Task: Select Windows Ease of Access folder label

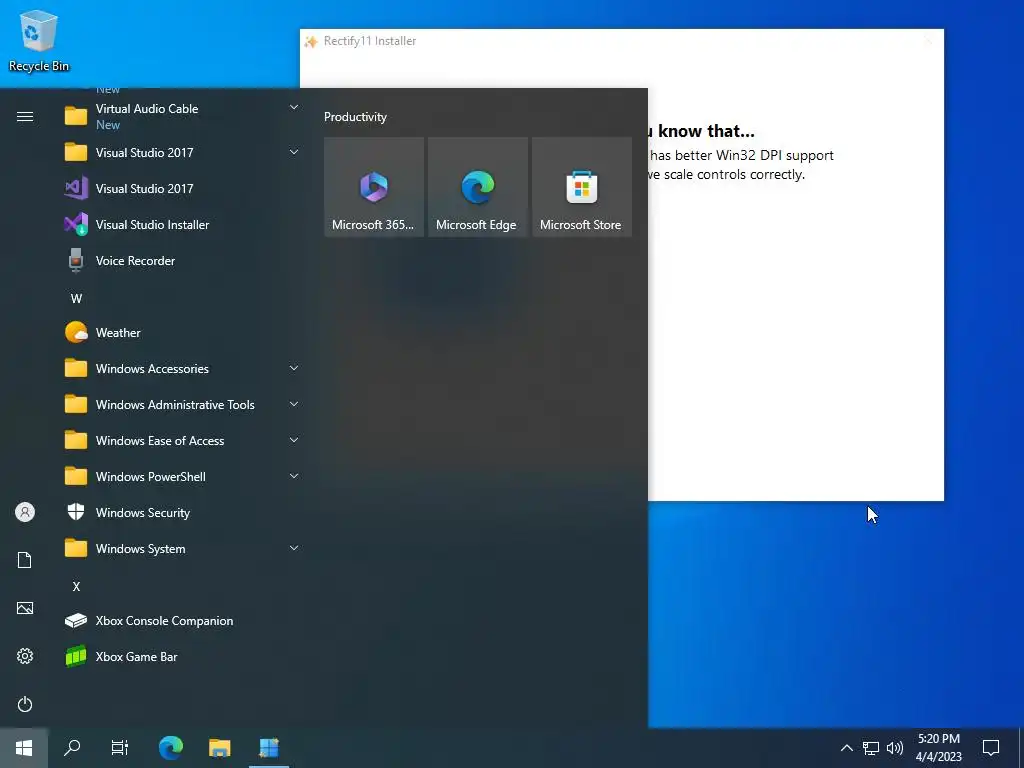Action: 160,441
